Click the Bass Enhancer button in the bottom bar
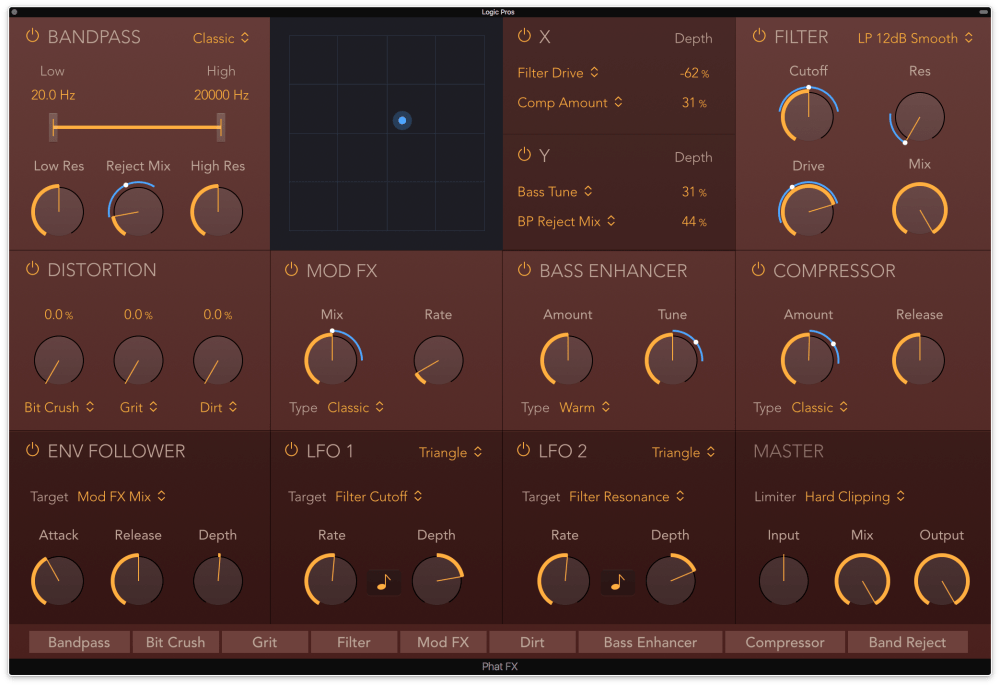The height and width of the screenshot is (686, 1000). [x=649, y=642]
